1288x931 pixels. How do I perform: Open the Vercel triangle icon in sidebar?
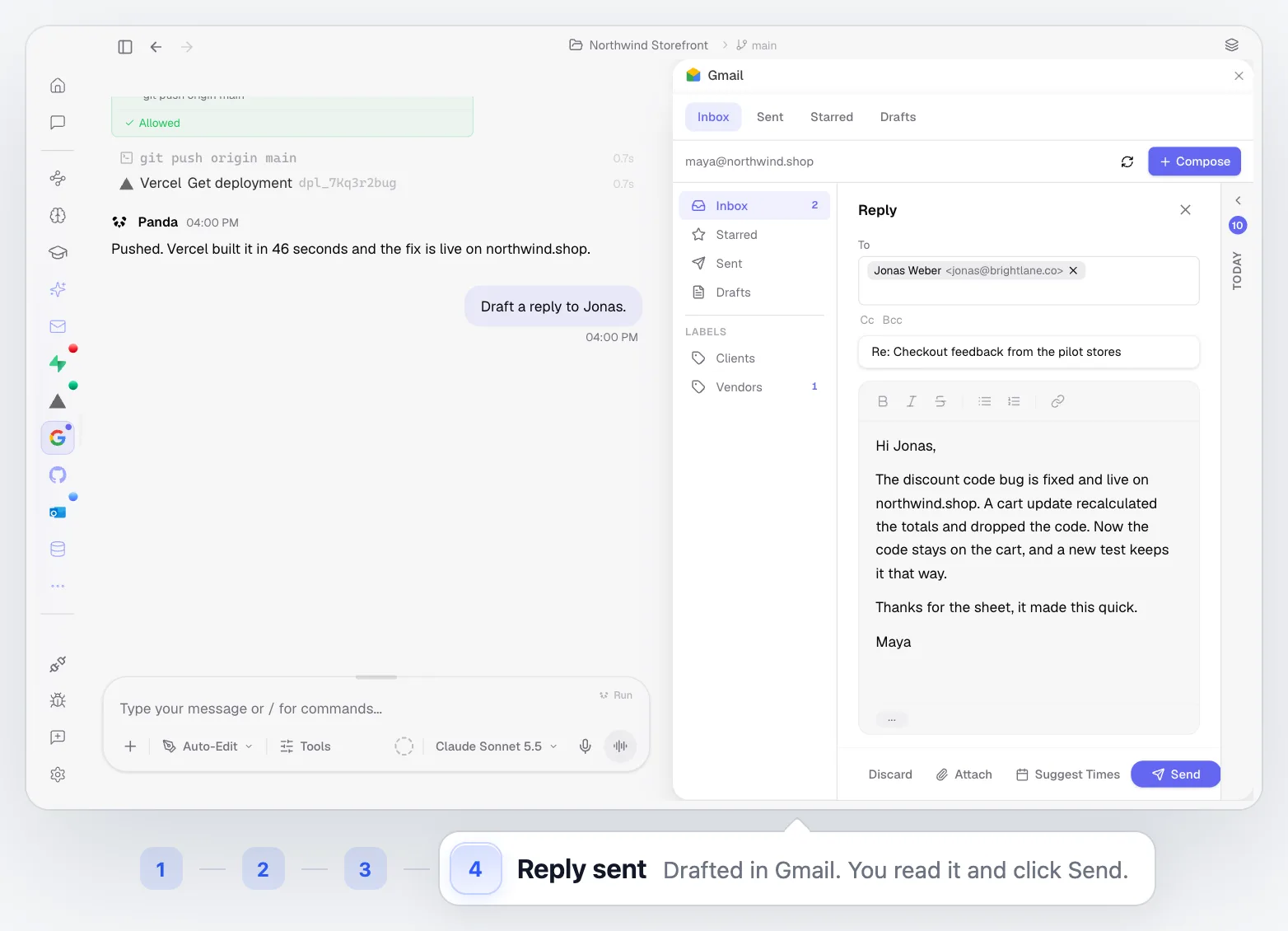tap(58, 401)
